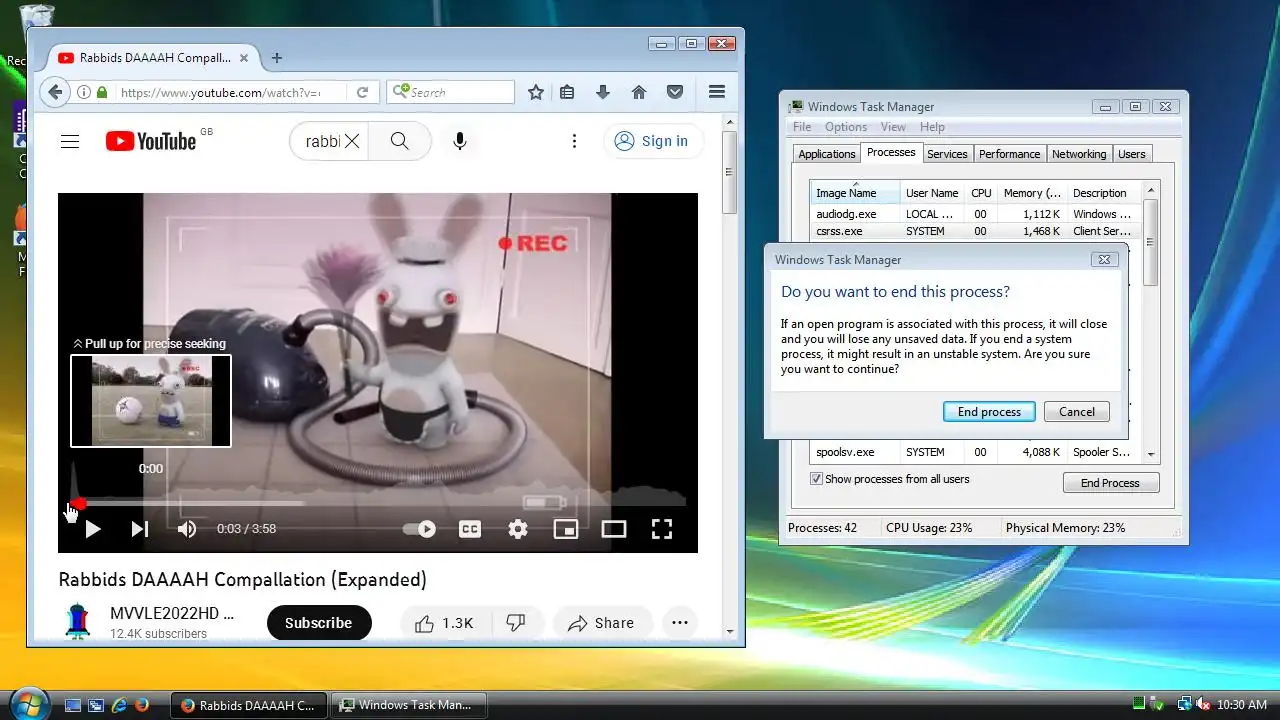This screenshot has height=720, width=1280.
Task: Click muted volume tray icon
Action: (x=1203, y=705)
